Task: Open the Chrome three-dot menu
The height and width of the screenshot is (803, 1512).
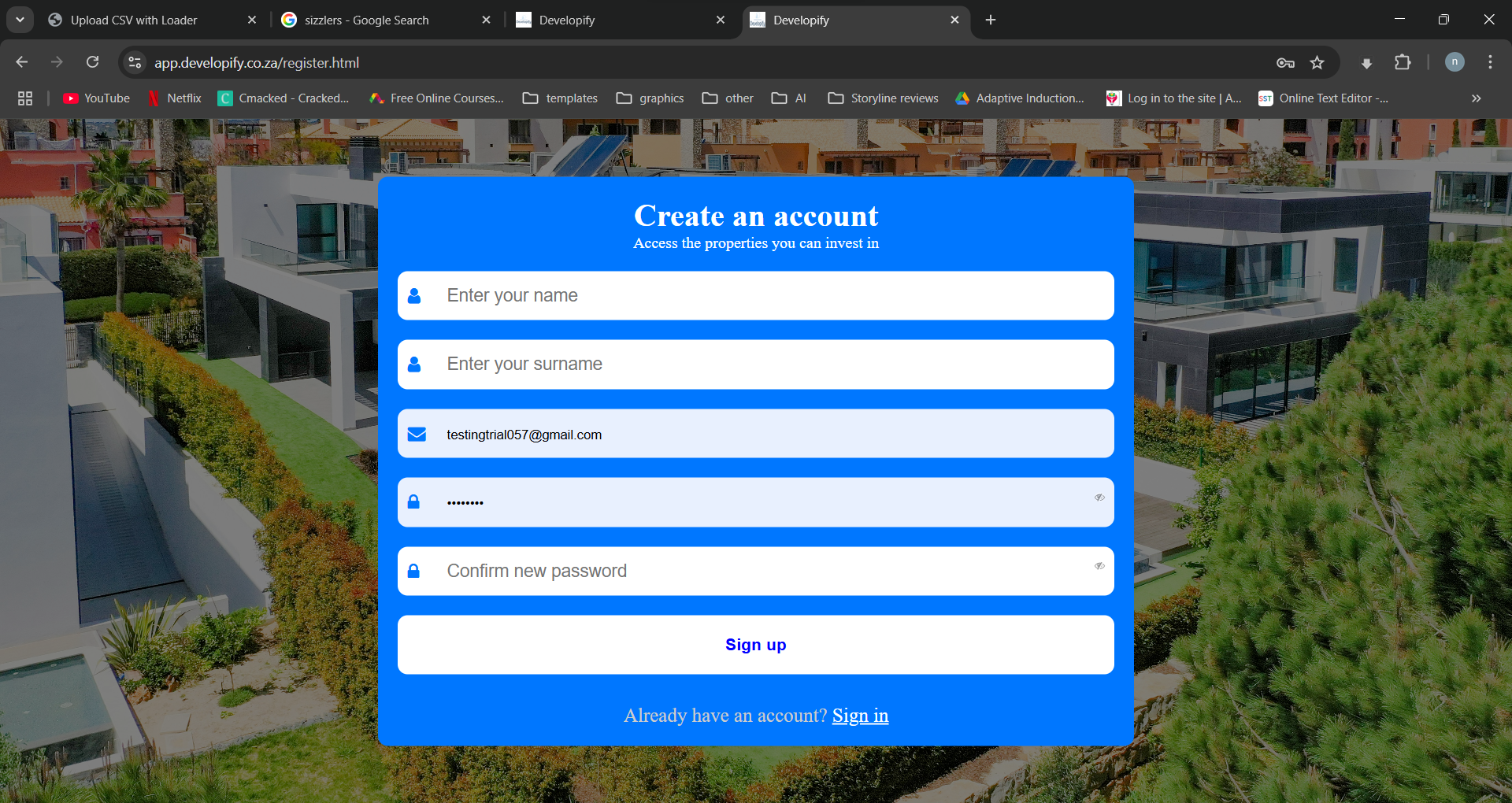Action: [x=1490, y=63]
